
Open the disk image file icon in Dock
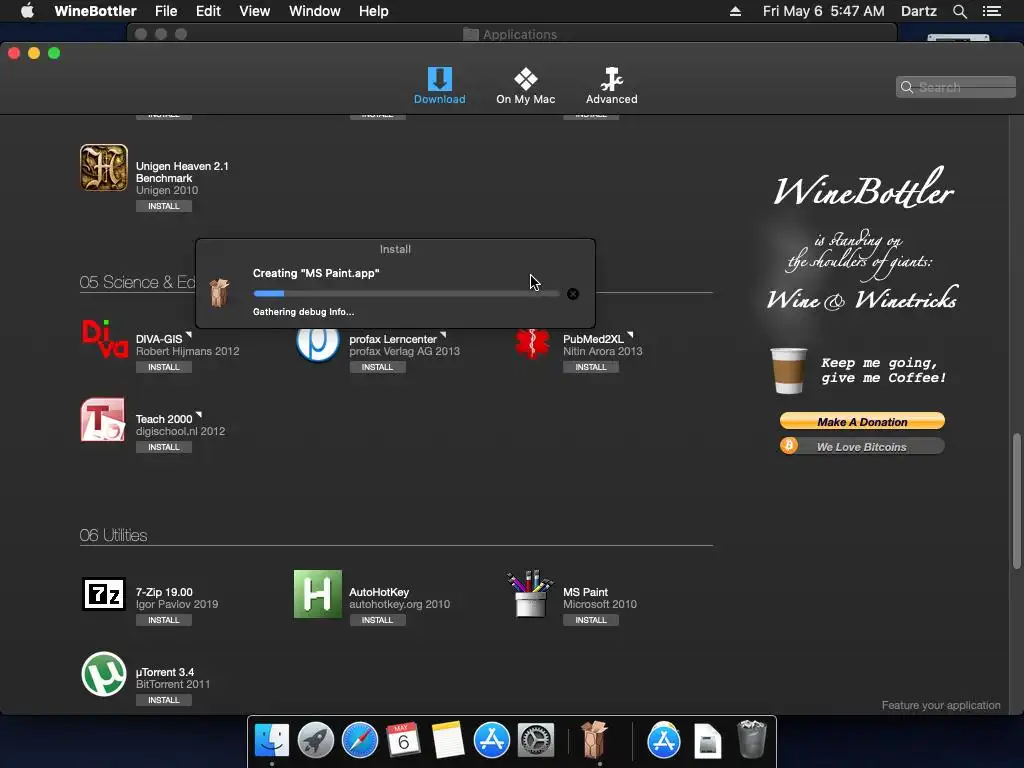(707, 741)
